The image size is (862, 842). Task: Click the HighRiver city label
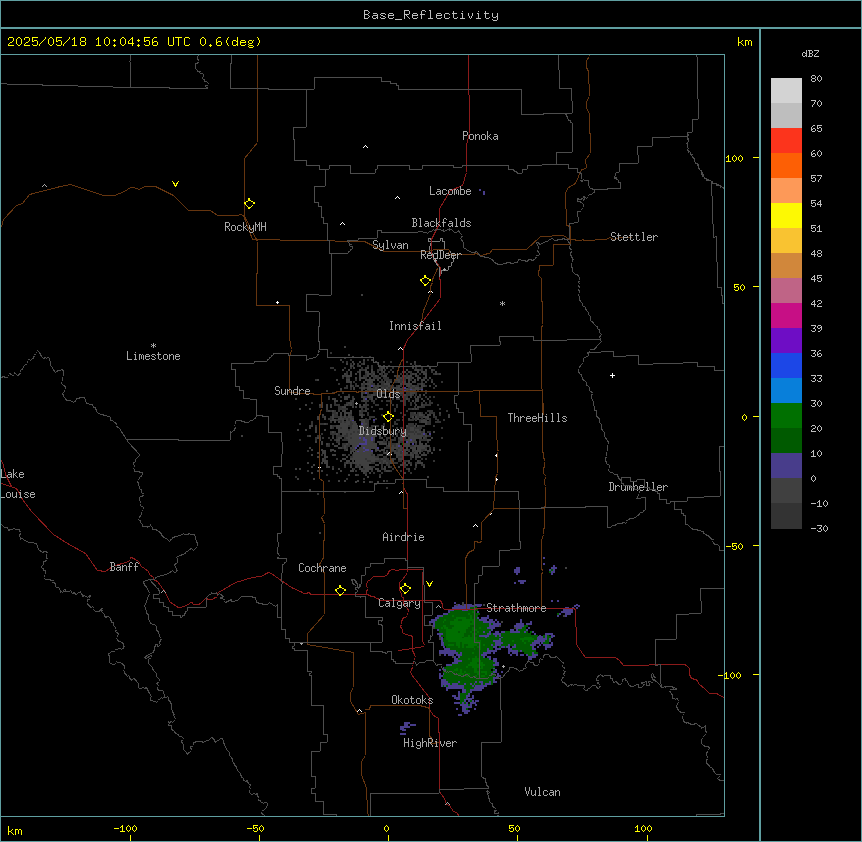(430, 743)
